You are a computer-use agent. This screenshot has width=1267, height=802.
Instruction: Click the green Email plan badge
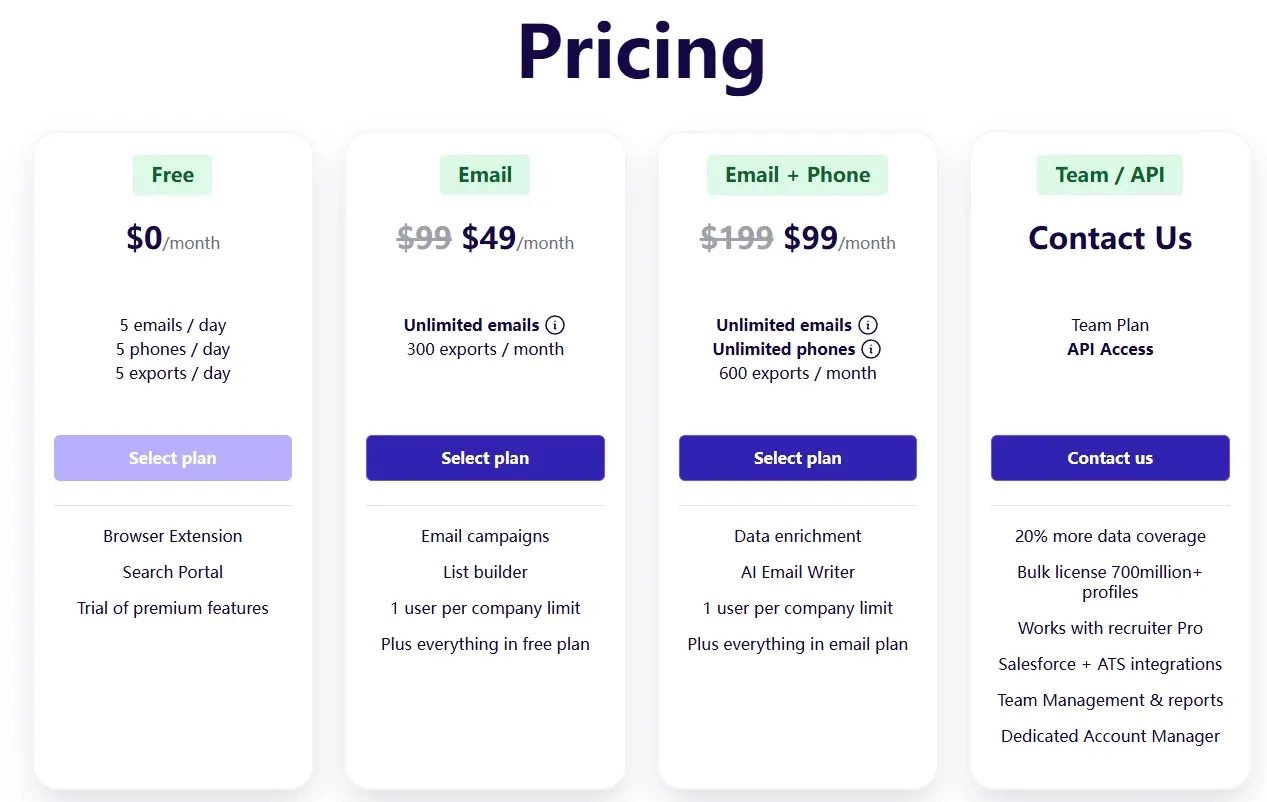tap(485, 175)
